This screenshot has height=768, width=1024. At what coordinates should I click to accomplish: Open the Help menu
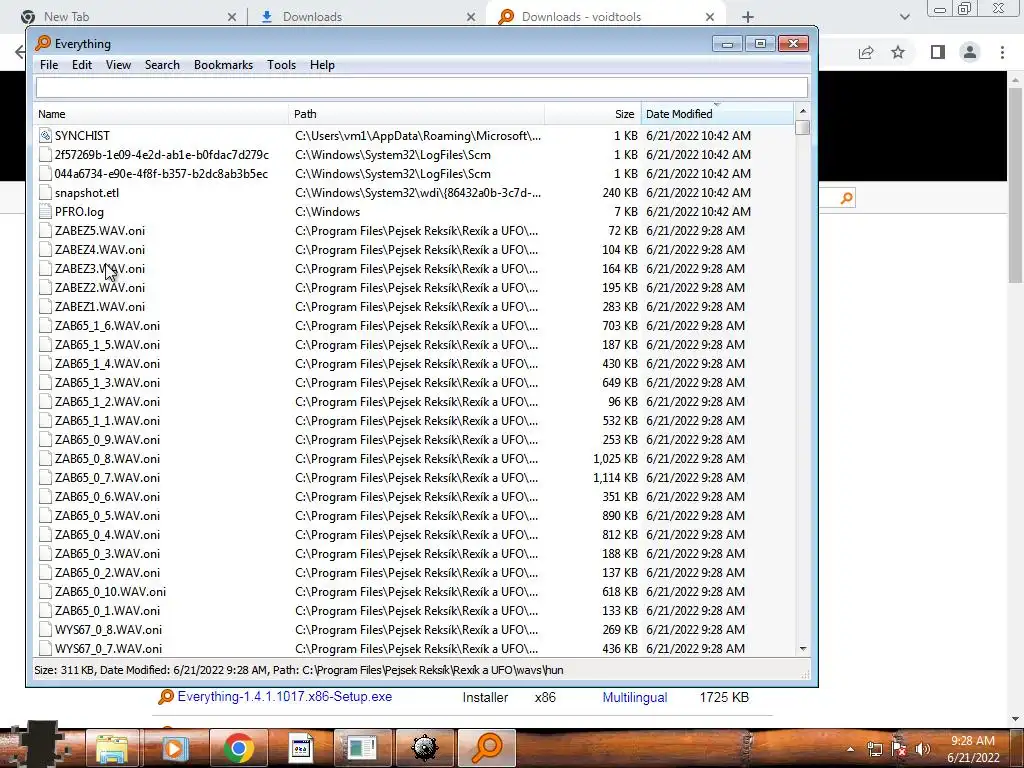pyautogui.click(x=322, y=65)
